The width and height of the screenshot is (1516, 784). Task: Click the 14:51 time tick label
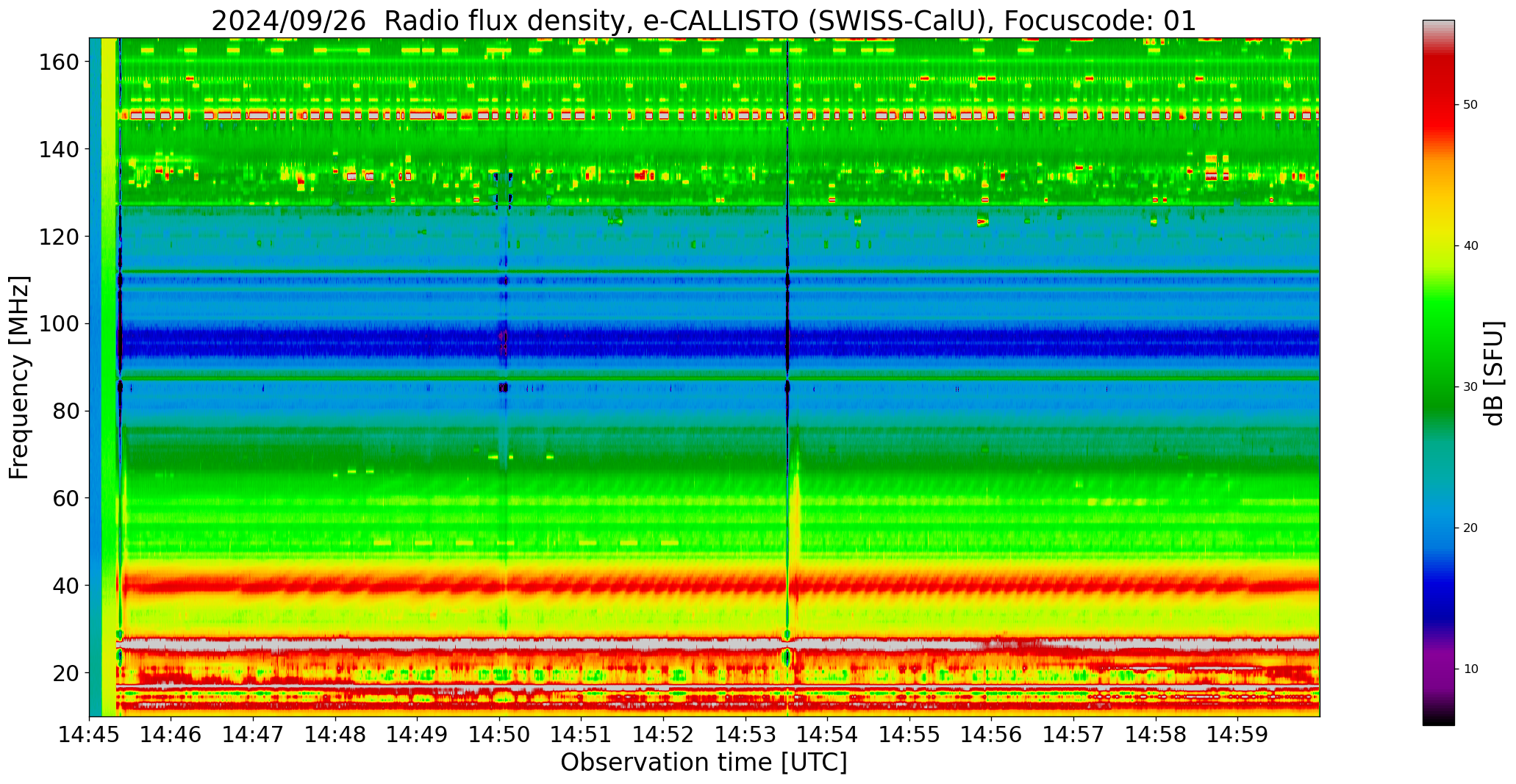point(582,734)
